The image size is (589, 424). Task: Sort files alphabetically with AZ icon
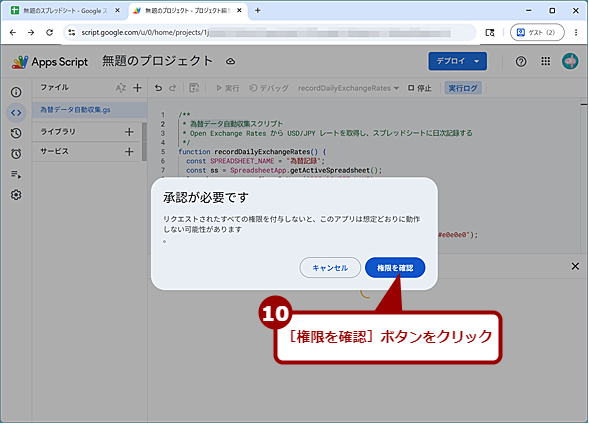click(121, 88)
